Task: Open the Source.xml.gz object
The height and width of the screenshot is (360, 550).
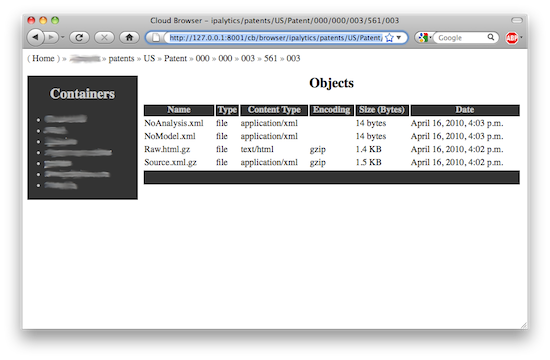Action: (x=170, y=162)
